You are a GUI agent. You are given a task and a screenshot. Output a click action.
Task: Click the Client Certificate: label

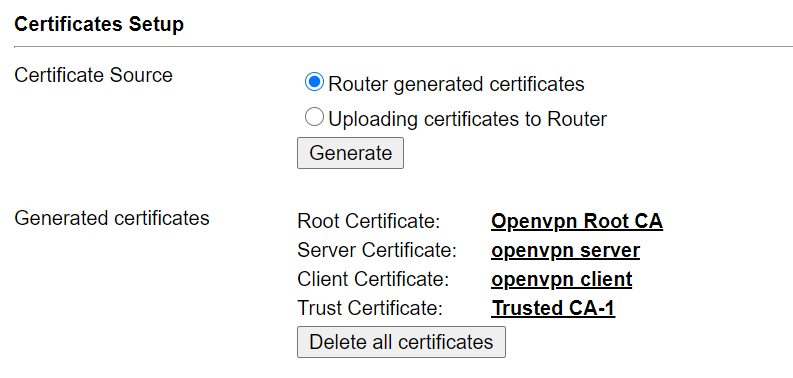[x=373, y=279]
